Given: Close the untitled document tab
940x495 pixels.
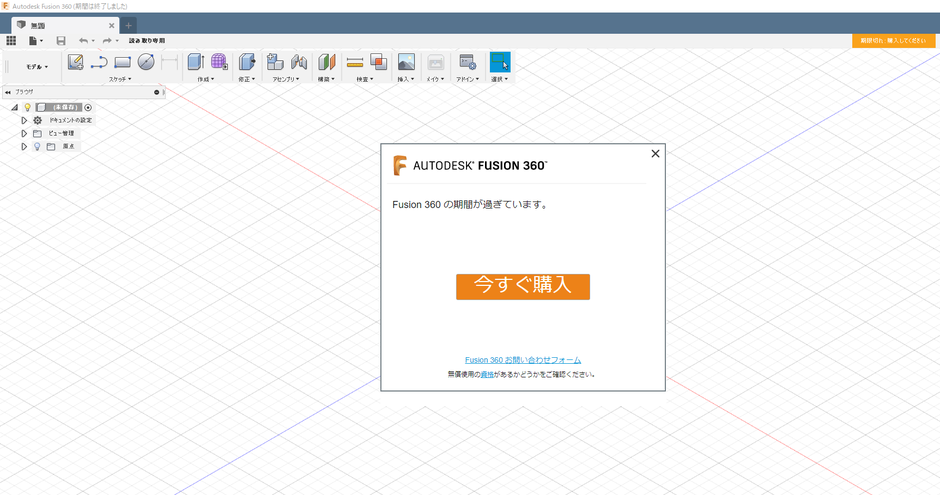Looking at the screenshot, I should pyautogui.click(x=112, y=26).
